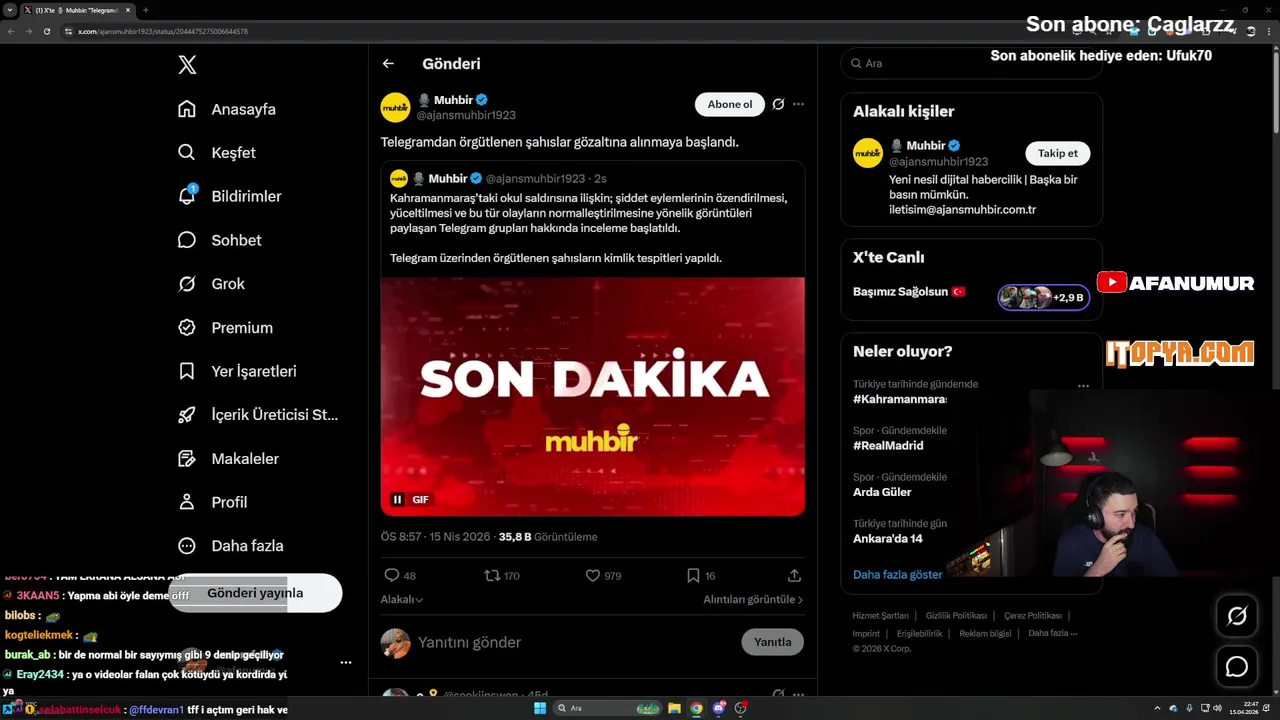Open Bildirimler notifications bell

187,196
